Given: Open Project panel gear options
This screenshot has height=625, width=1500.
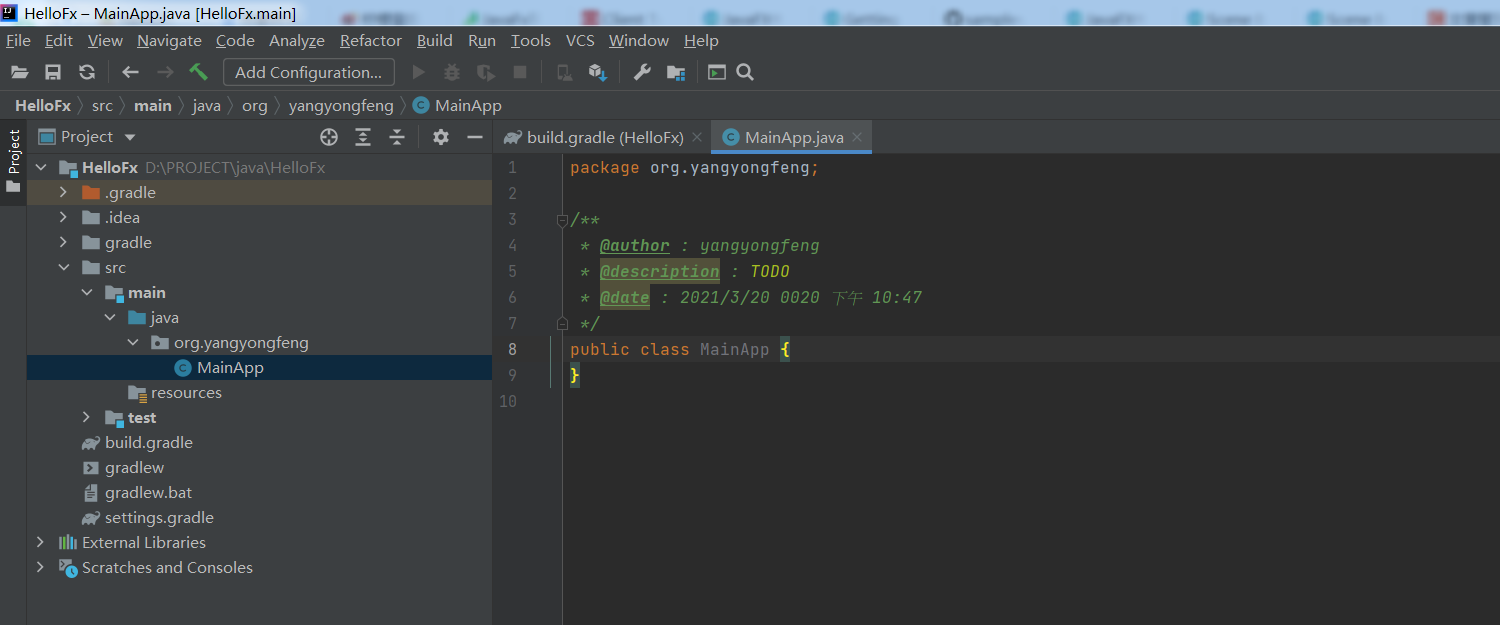Looking at the screenshot, I should pos(441,137).
